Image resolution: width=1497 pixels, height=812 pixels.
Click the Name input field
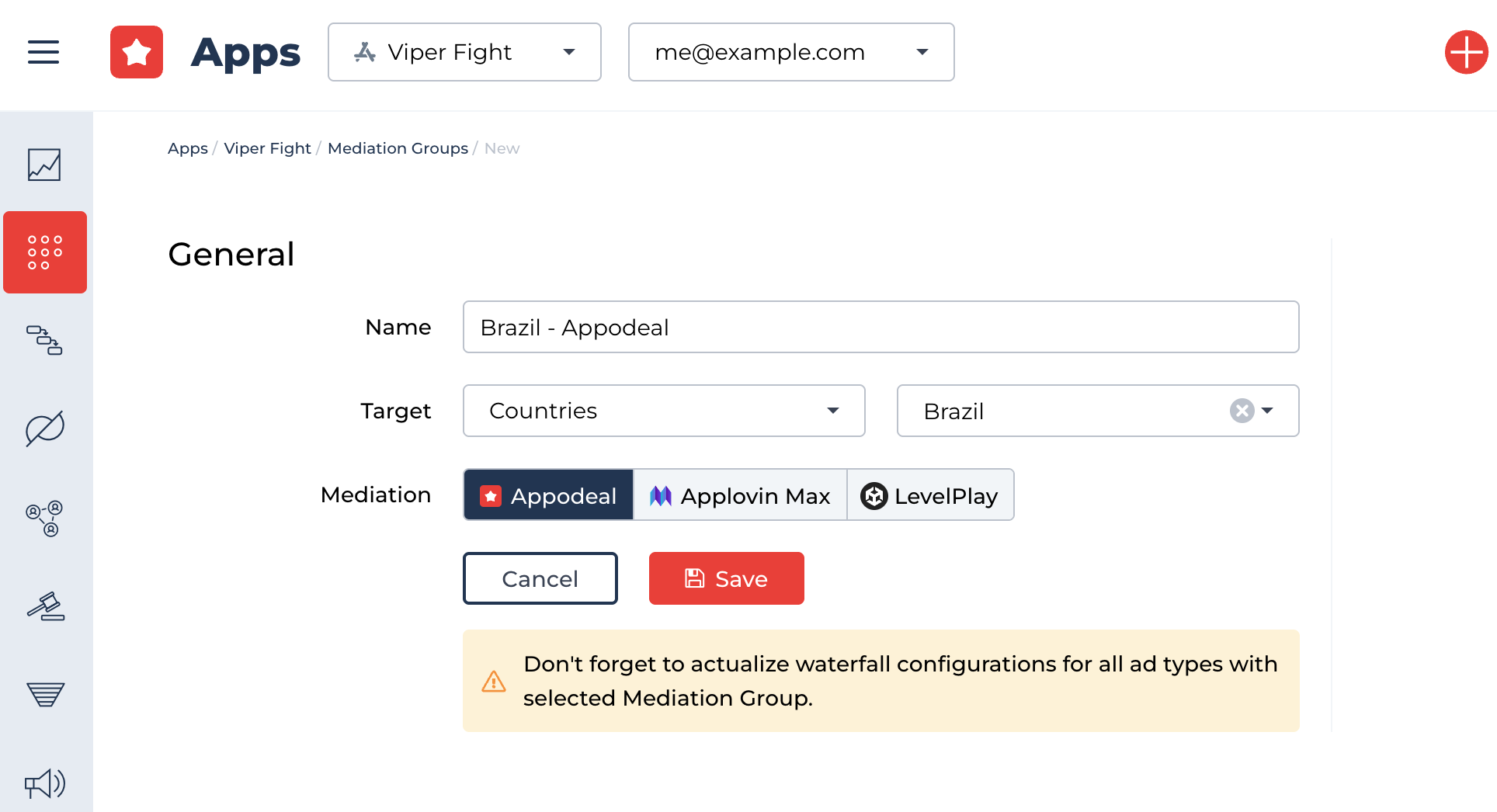pos(880,327)
